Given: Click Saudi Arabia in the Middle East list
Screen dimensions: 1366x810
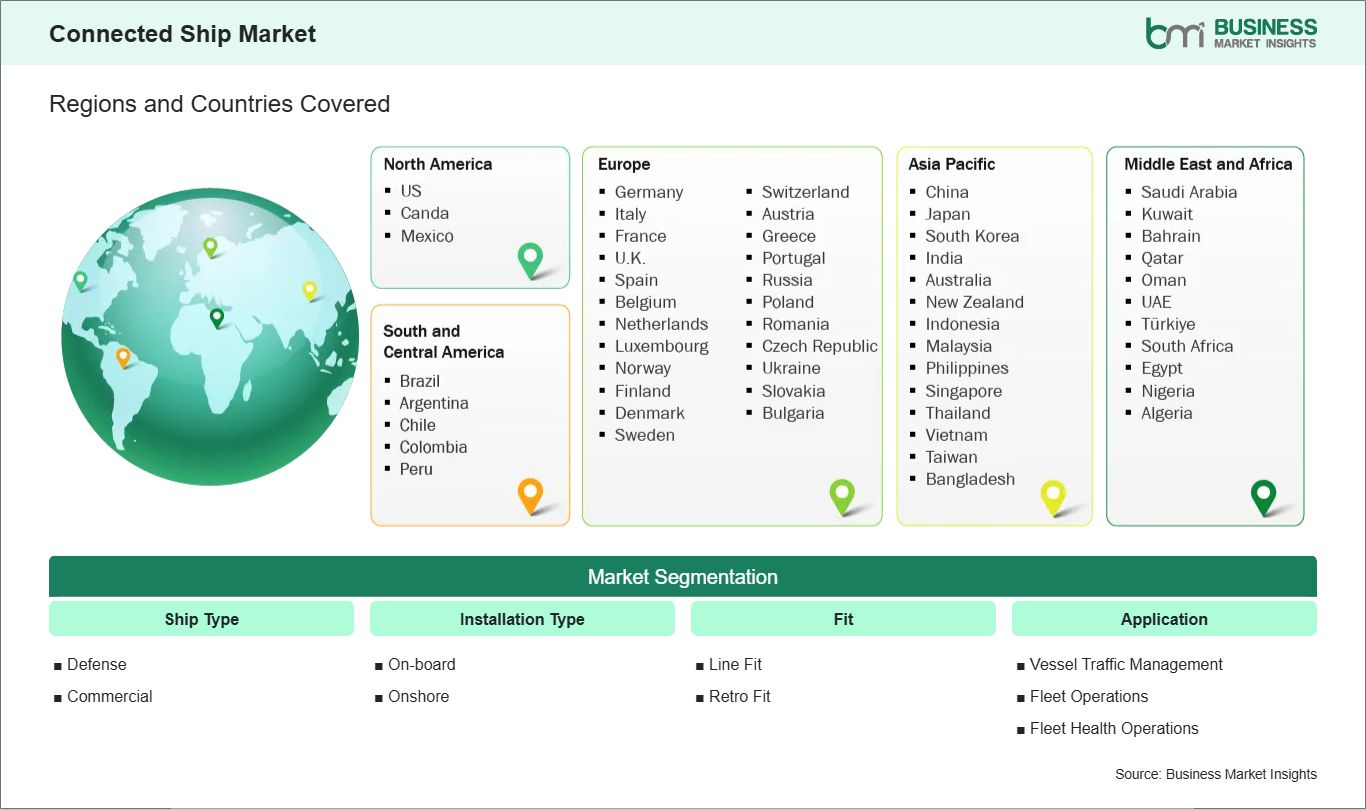Looking at the screenshot, I should point(1189,192).
